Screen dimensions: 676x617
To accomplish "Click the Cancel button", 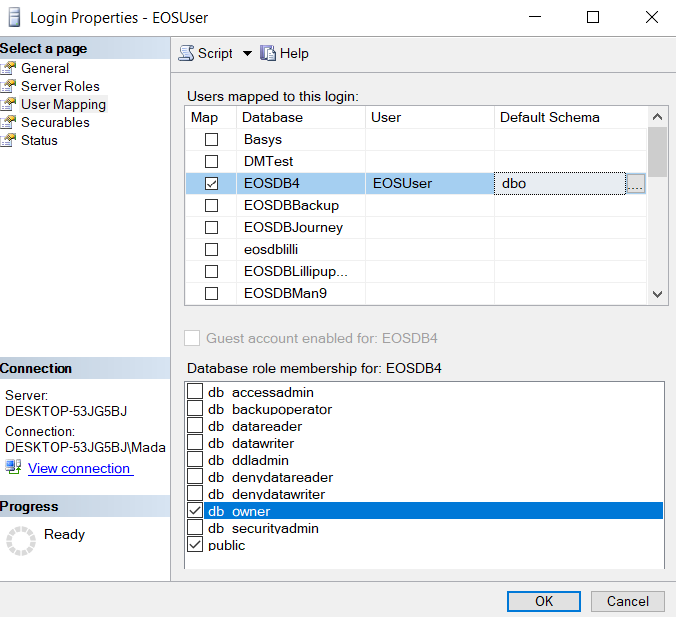I will pos(628,601).
